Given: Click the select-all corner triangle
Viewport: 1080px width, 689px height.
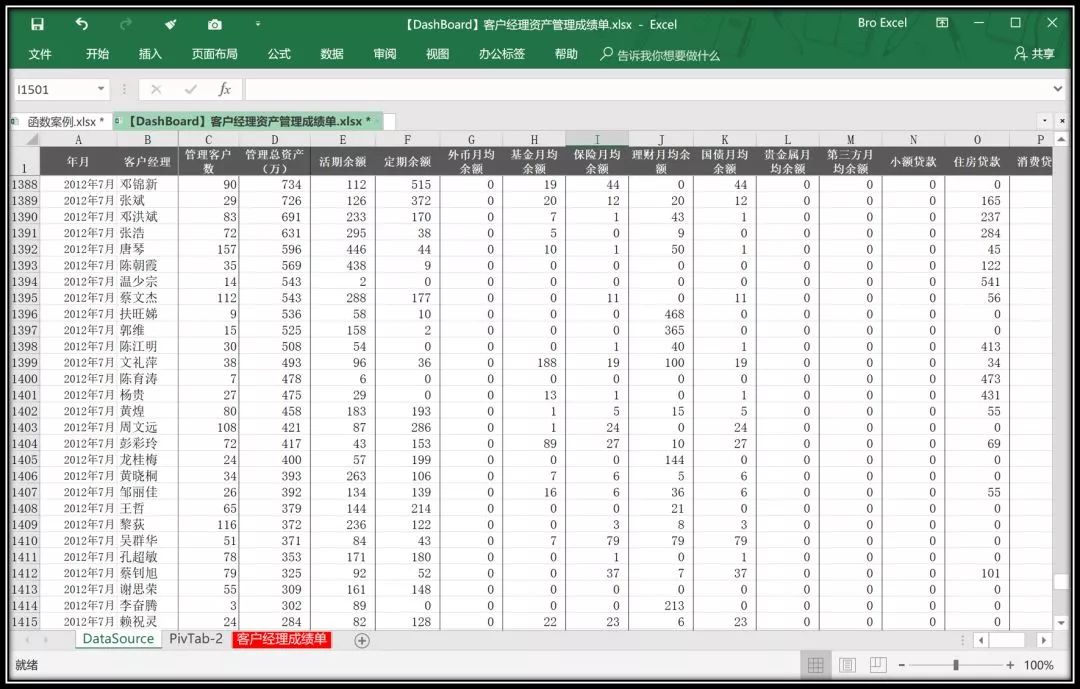Looking at the screenshot, I should 30,139.
